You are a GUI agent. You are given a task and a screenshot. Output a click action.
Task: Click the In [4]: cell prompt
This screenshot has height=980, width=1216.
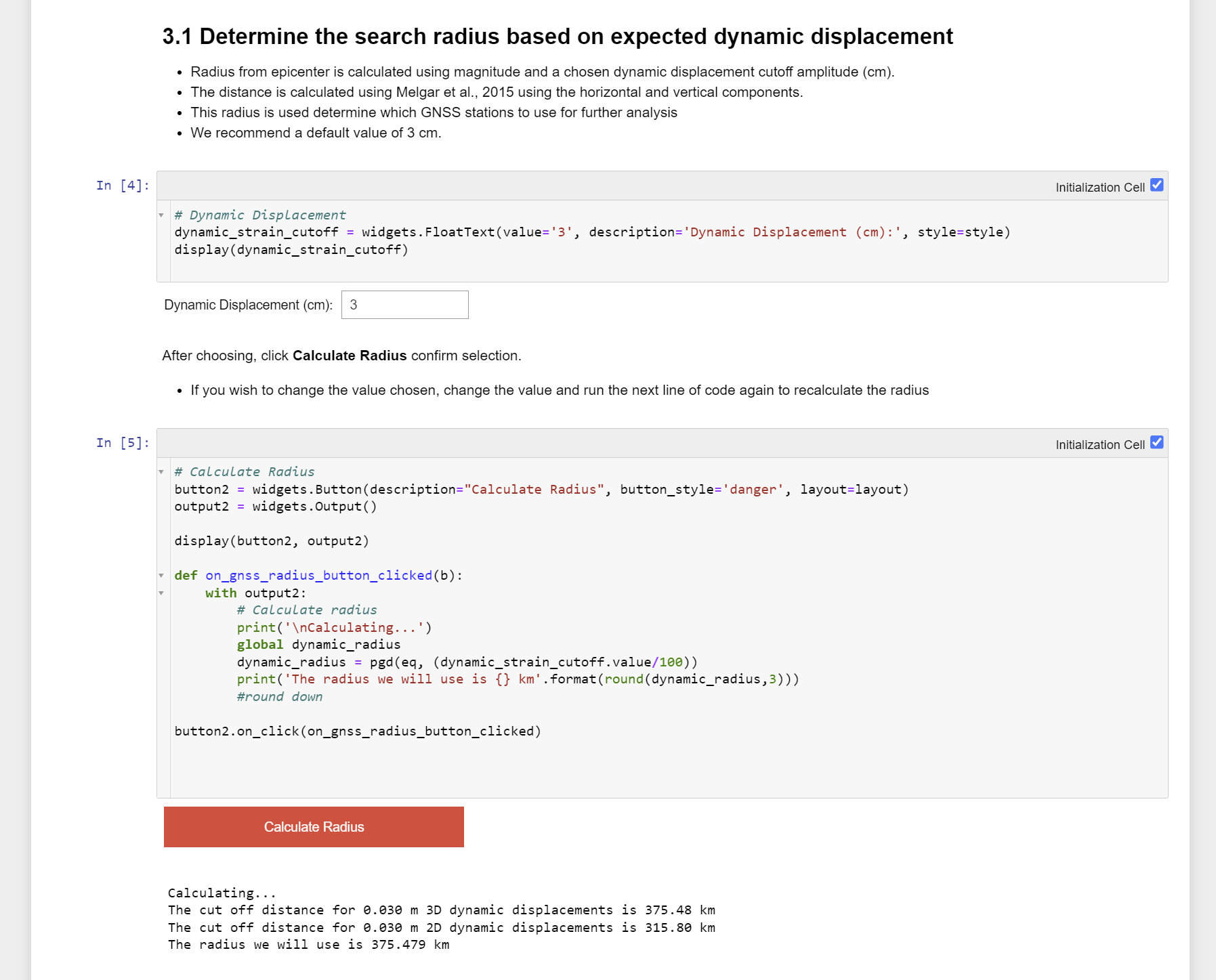tap(121, 185)
